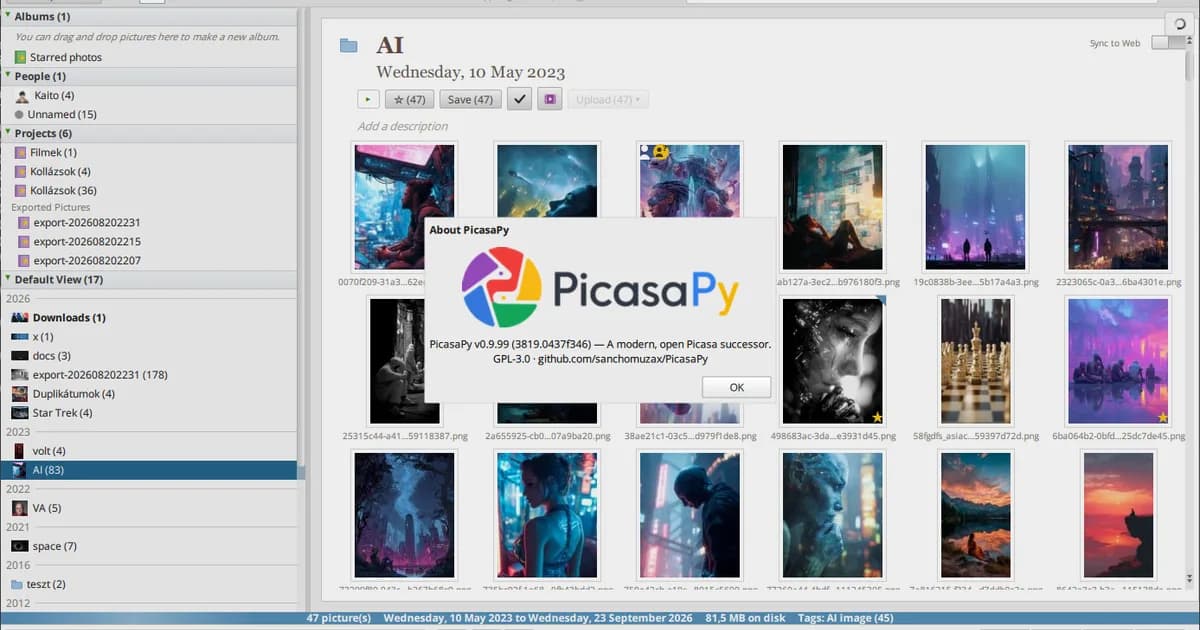This screenshot has width=1200, height=630.
Task: Click the AI folder icon beside title
Action: pos(348,45)
